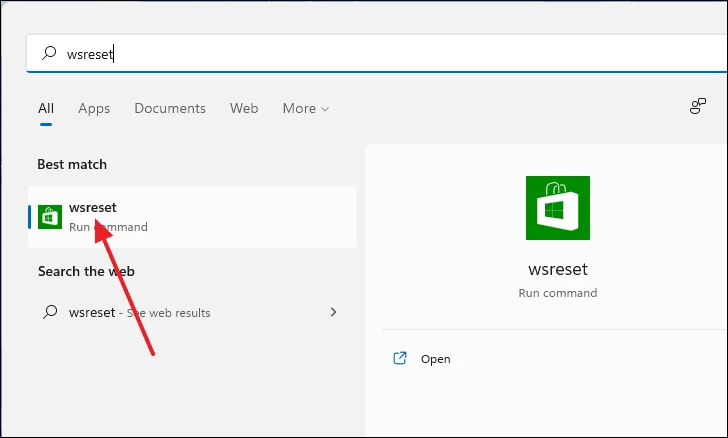Switch to the Documents tab

[x=170, y=108]
